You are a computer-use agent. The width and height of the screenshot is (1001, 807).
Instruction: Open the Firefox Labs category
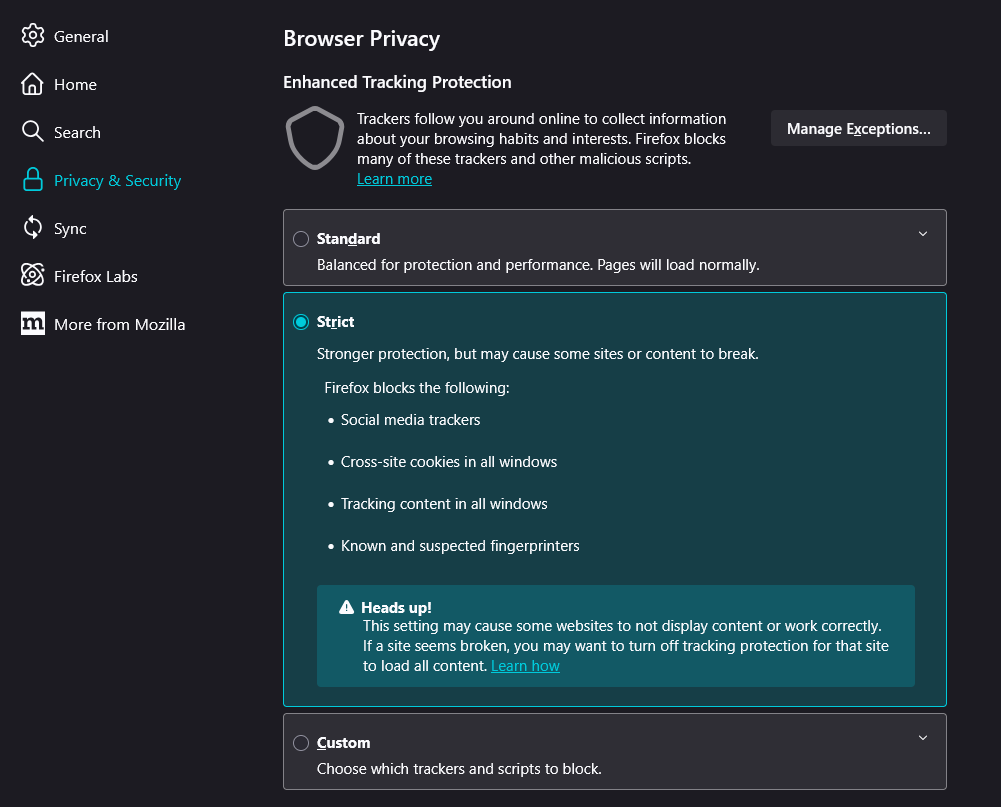[x=80, y=276]
